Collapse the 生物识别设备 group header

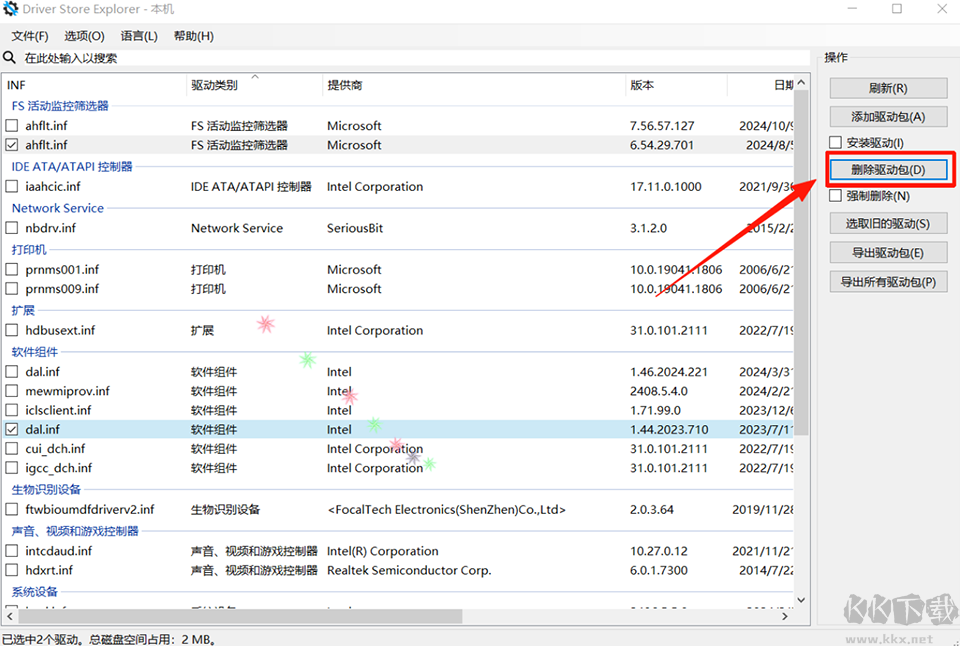(46, 489)
